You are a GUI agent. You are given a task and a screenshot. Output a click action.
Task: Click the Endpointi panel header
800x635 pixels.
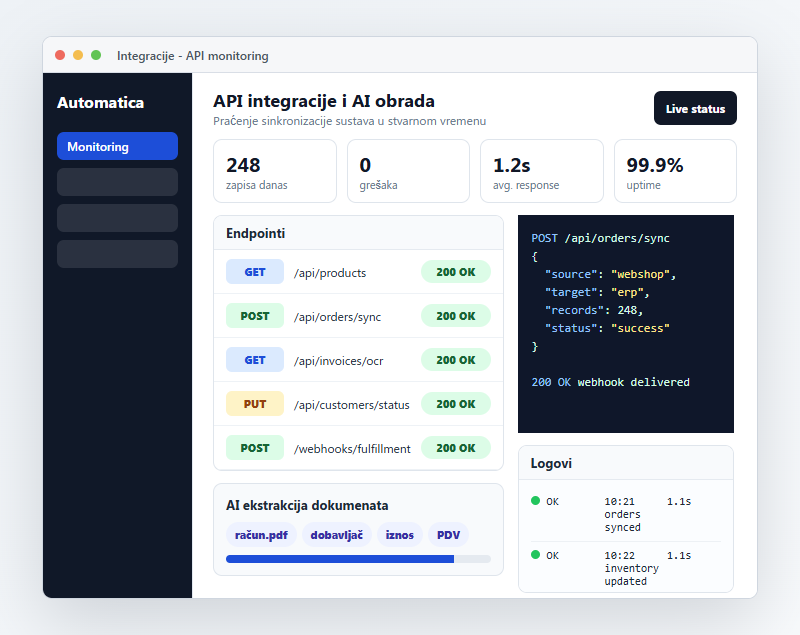[358, 233]
